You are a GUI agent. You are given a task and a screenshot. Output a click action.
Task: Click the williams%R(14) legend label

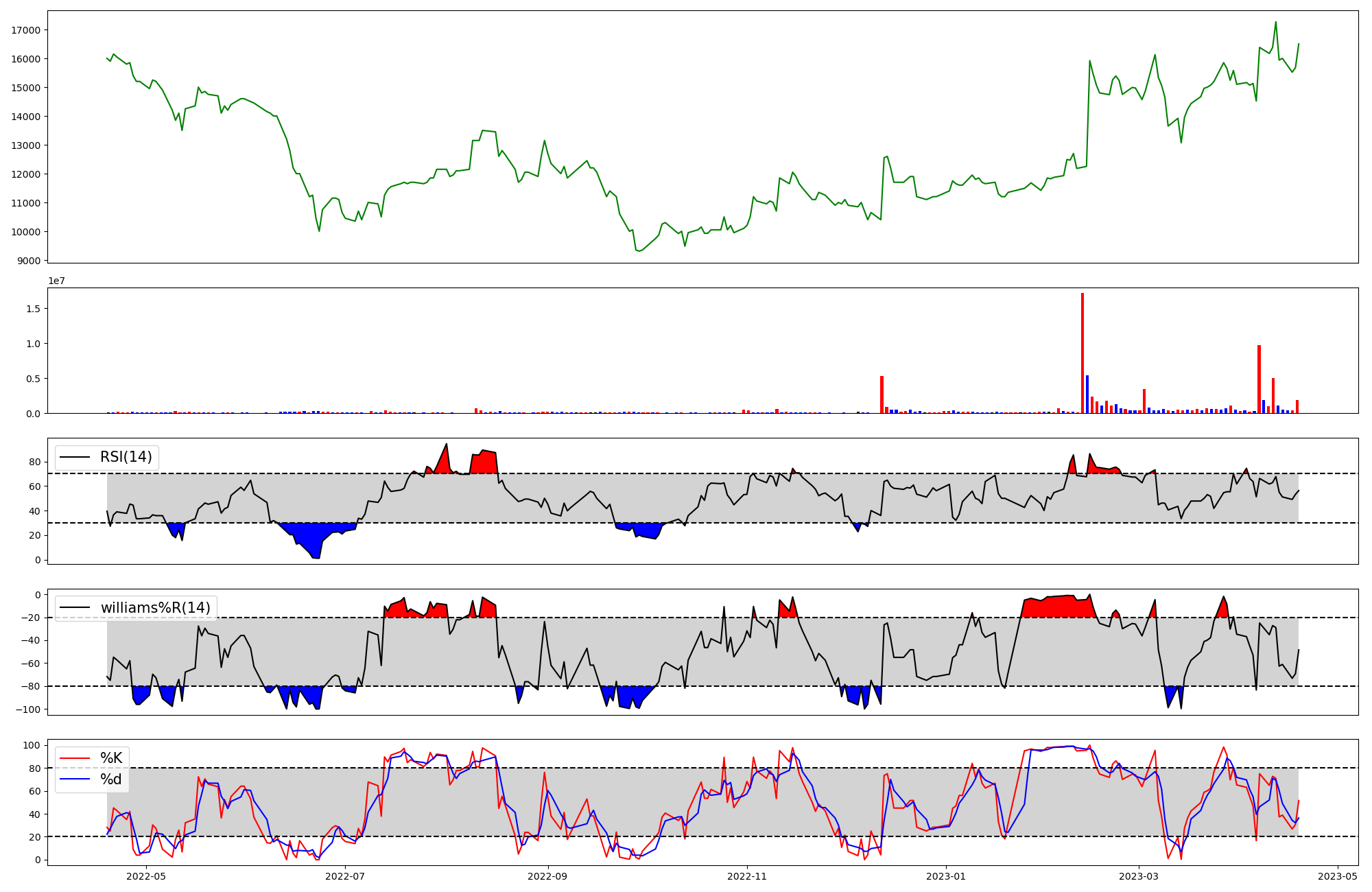(155, 608)
